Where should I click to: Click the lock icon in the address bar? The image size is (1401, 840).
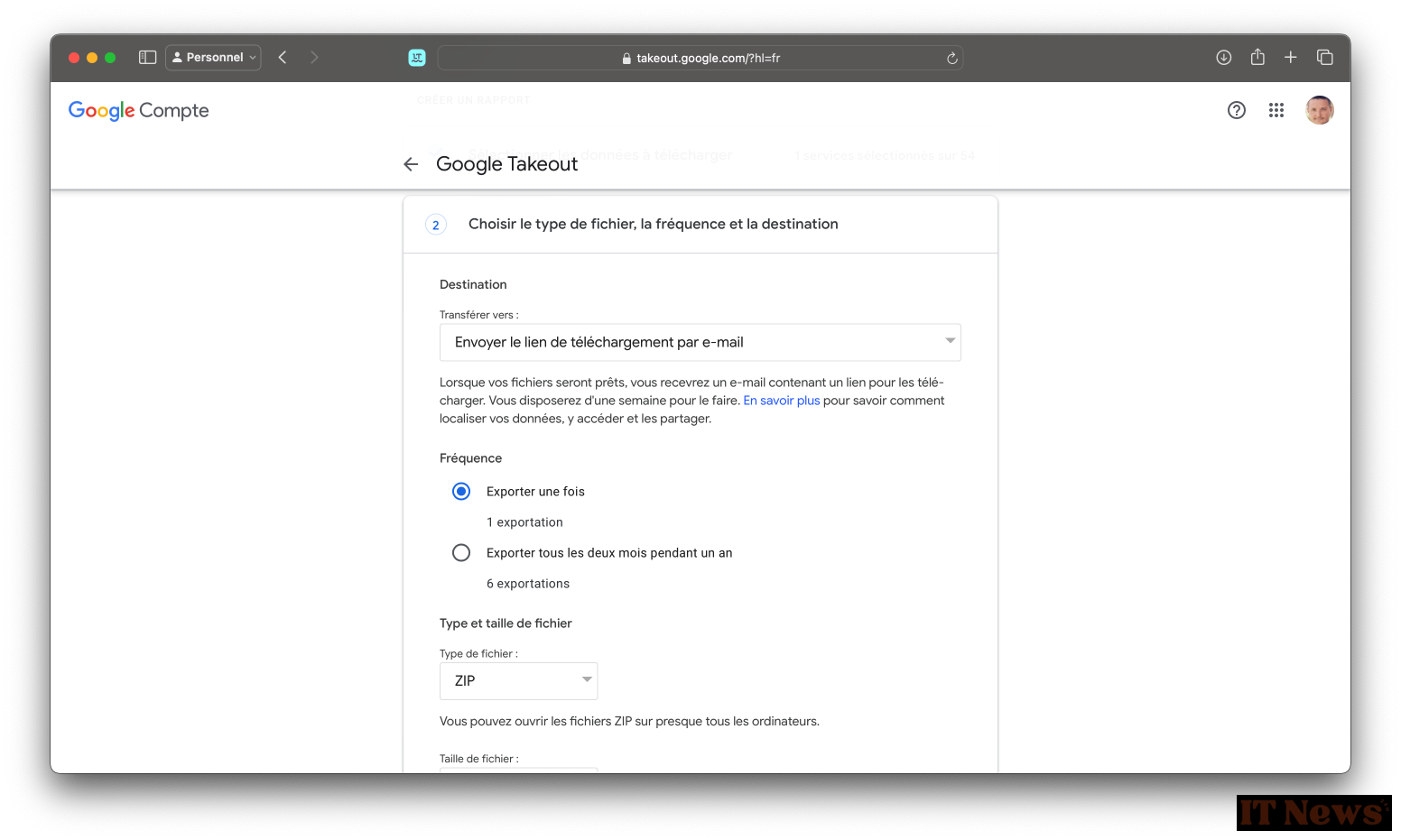(x=626, y=59)
